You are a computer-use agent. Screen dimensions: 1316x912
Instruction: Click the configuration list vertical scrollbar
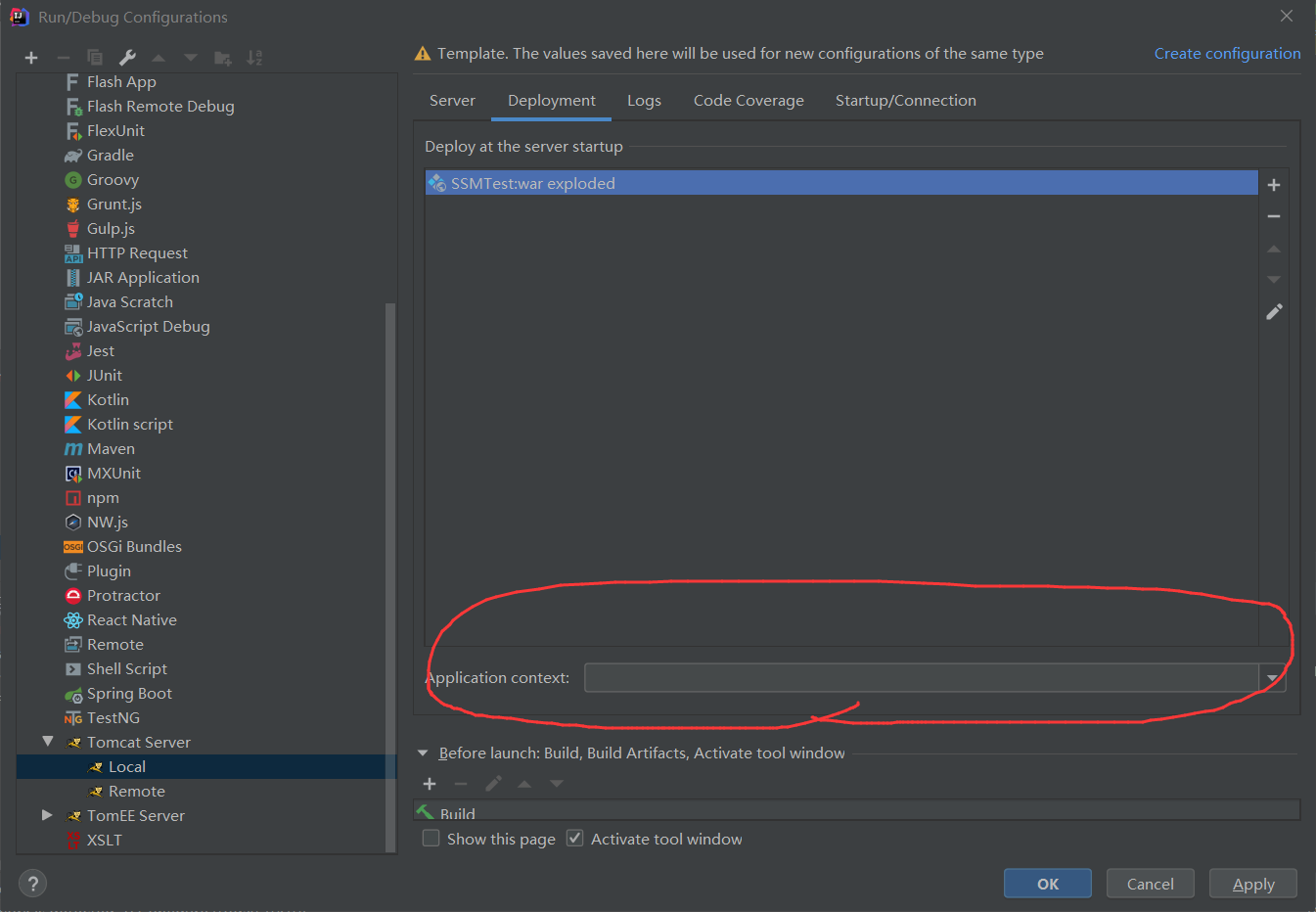pos(390,577)
